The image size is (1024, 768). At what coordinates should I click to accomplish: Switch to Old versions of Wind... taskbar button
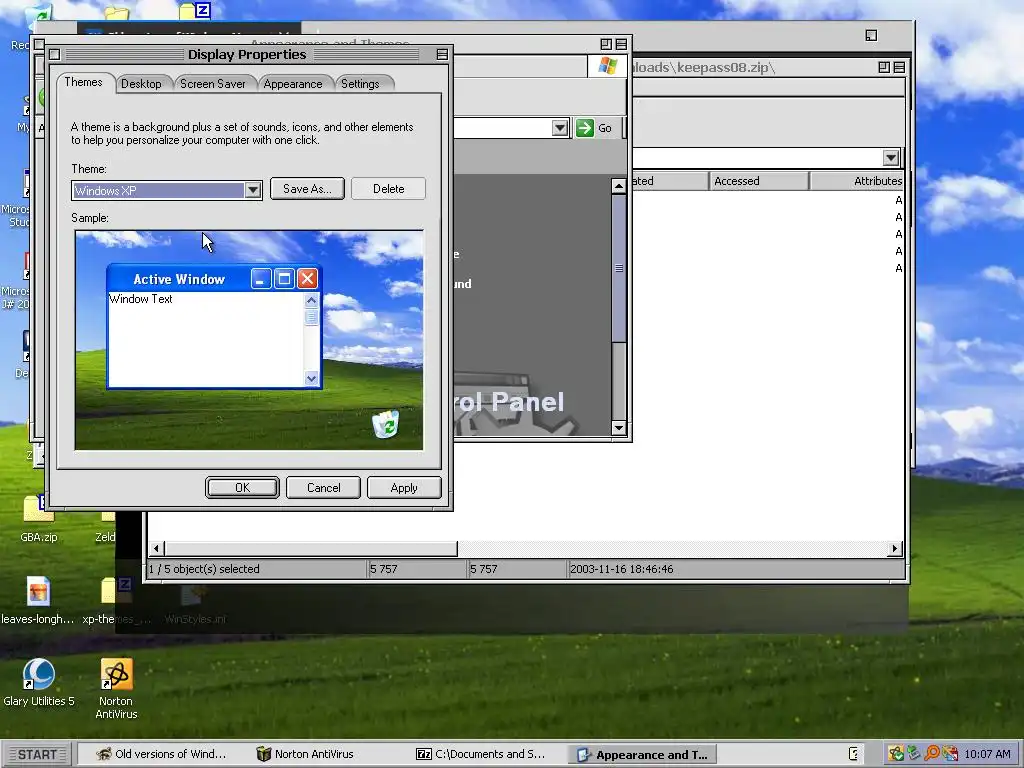pos(161,754)
